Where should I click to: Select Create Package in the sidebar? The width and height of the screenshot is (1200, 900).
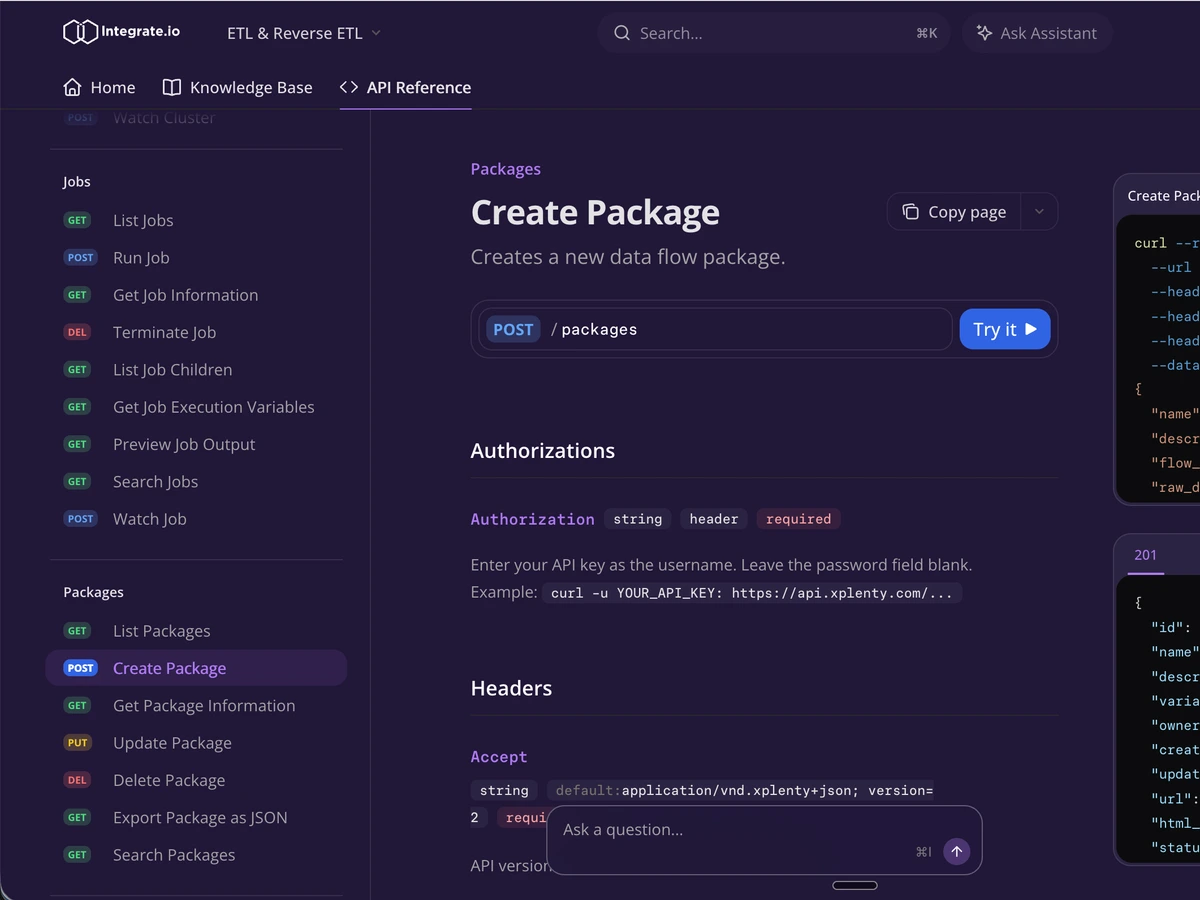pyautogui.click(x=196, y=668)
